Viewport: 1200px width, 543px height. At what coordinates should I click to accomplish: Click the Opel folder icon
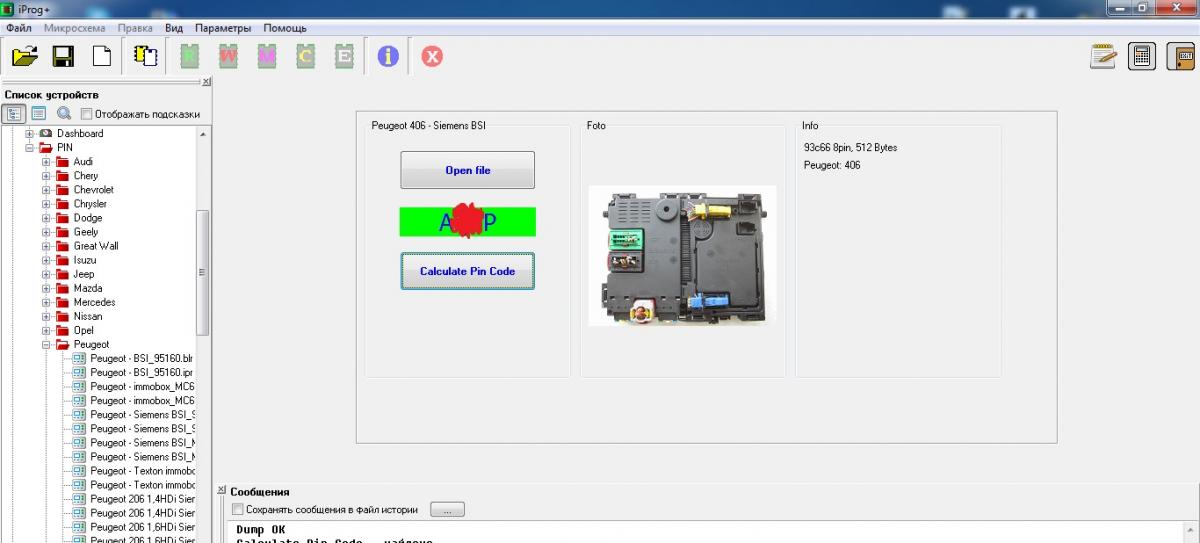pos(62,330)
